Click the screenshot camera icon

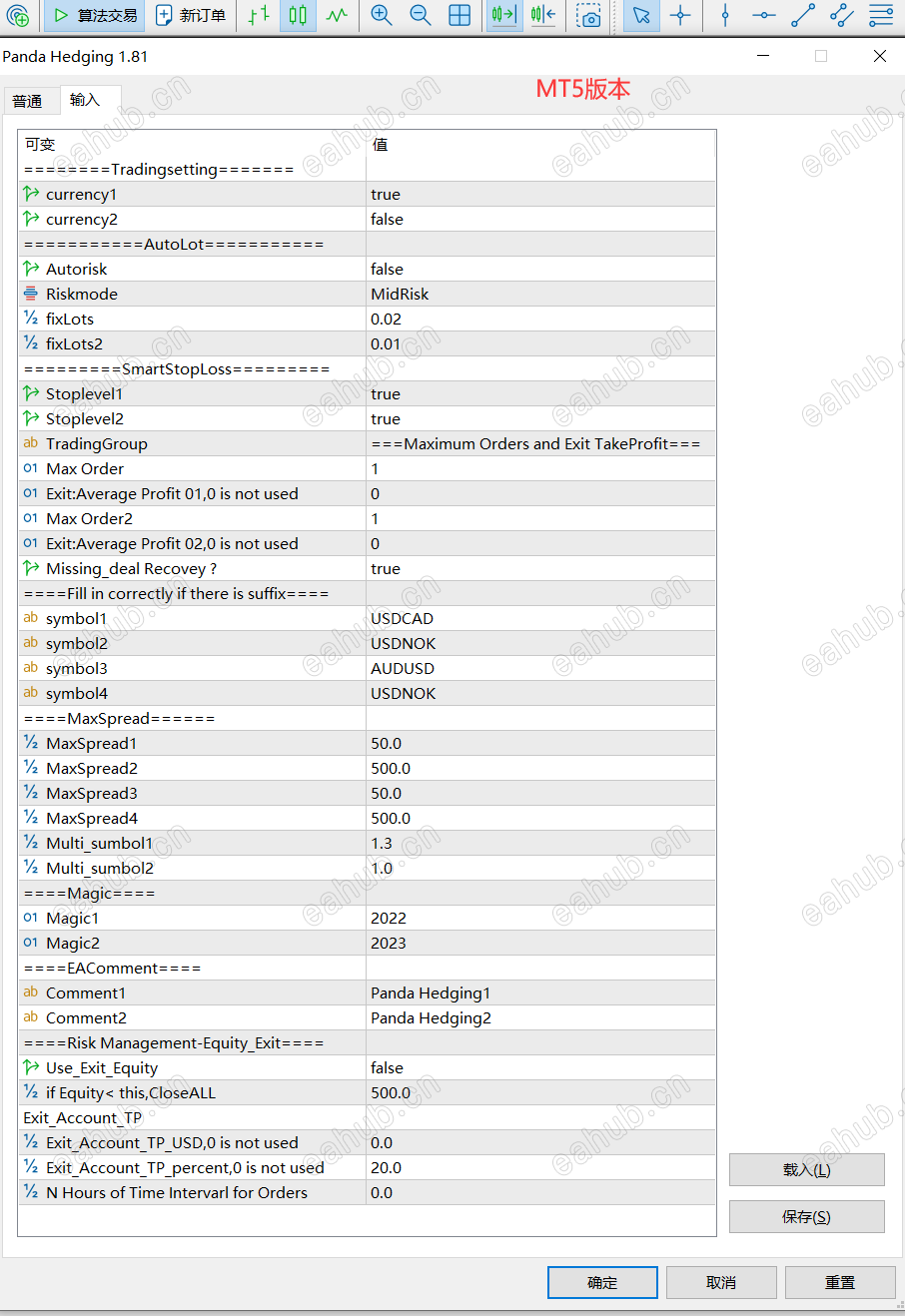[x=589, y=16]
